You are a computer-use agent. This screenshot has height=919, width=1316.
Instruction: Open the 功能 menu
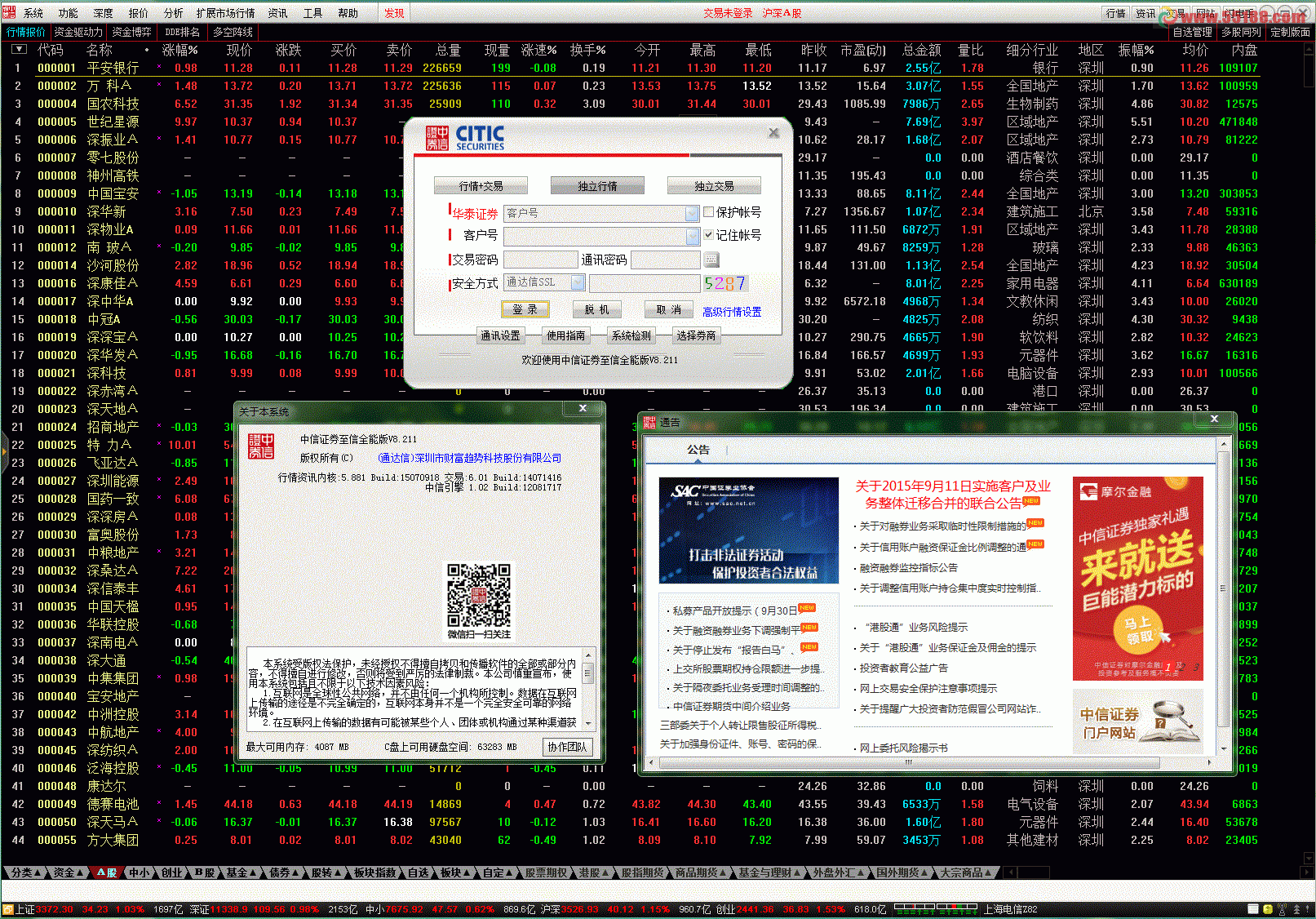(69, 13)
